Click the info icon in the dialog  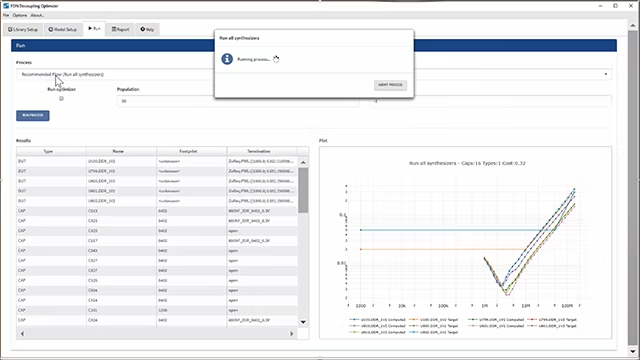(227, 59)
